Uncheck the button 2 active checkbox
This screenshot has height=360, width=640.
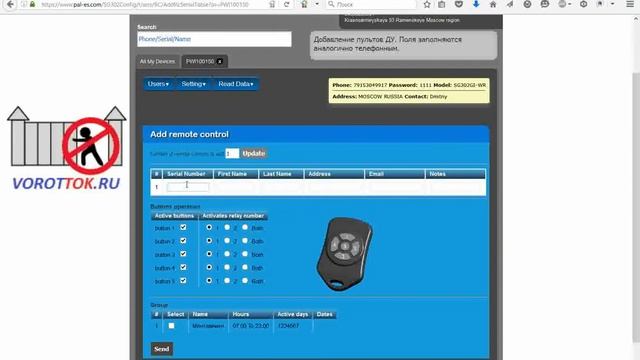click(183, 241)
